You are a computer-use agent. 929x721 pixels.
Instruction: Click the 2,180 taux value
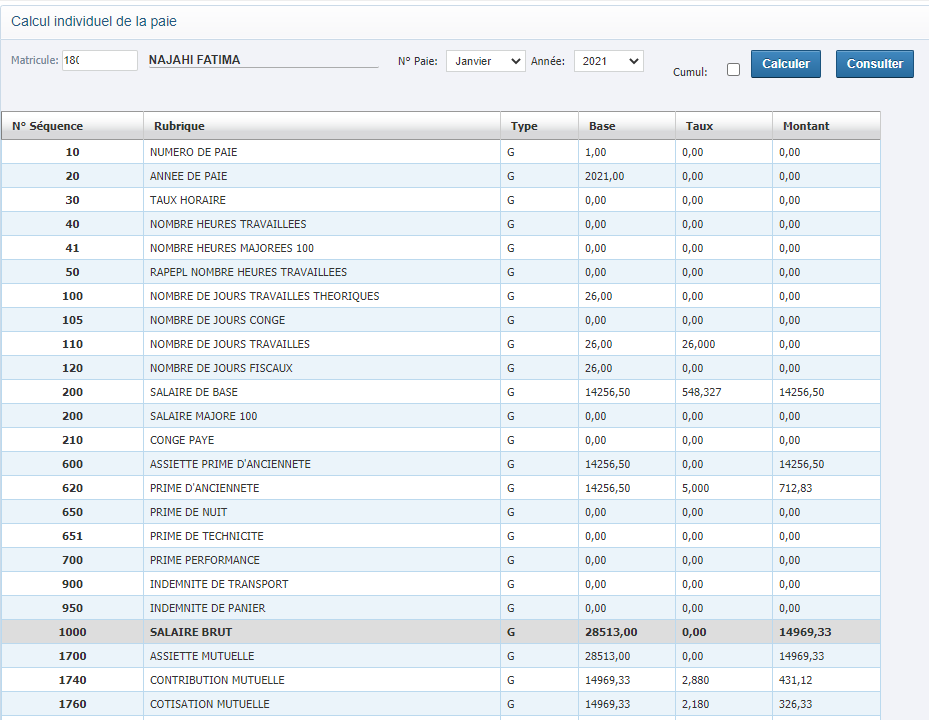[696, 704]
